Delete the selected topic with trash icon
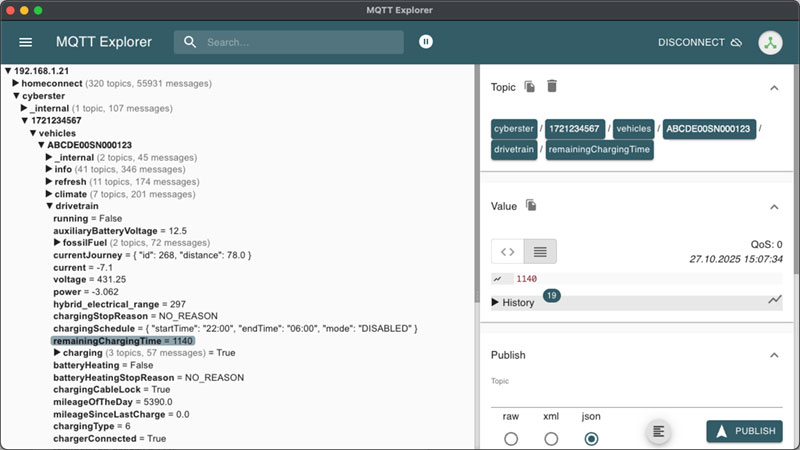800x450 pixels. (552, 87)
